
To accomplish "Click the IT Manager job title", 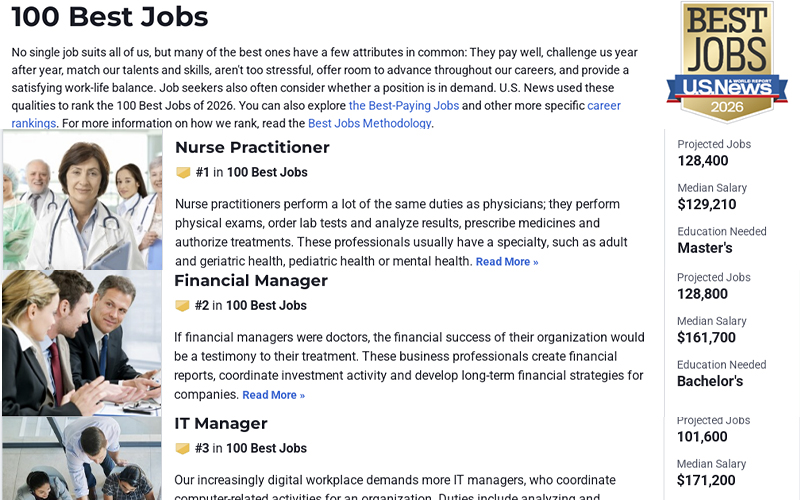I will (221, 423).
